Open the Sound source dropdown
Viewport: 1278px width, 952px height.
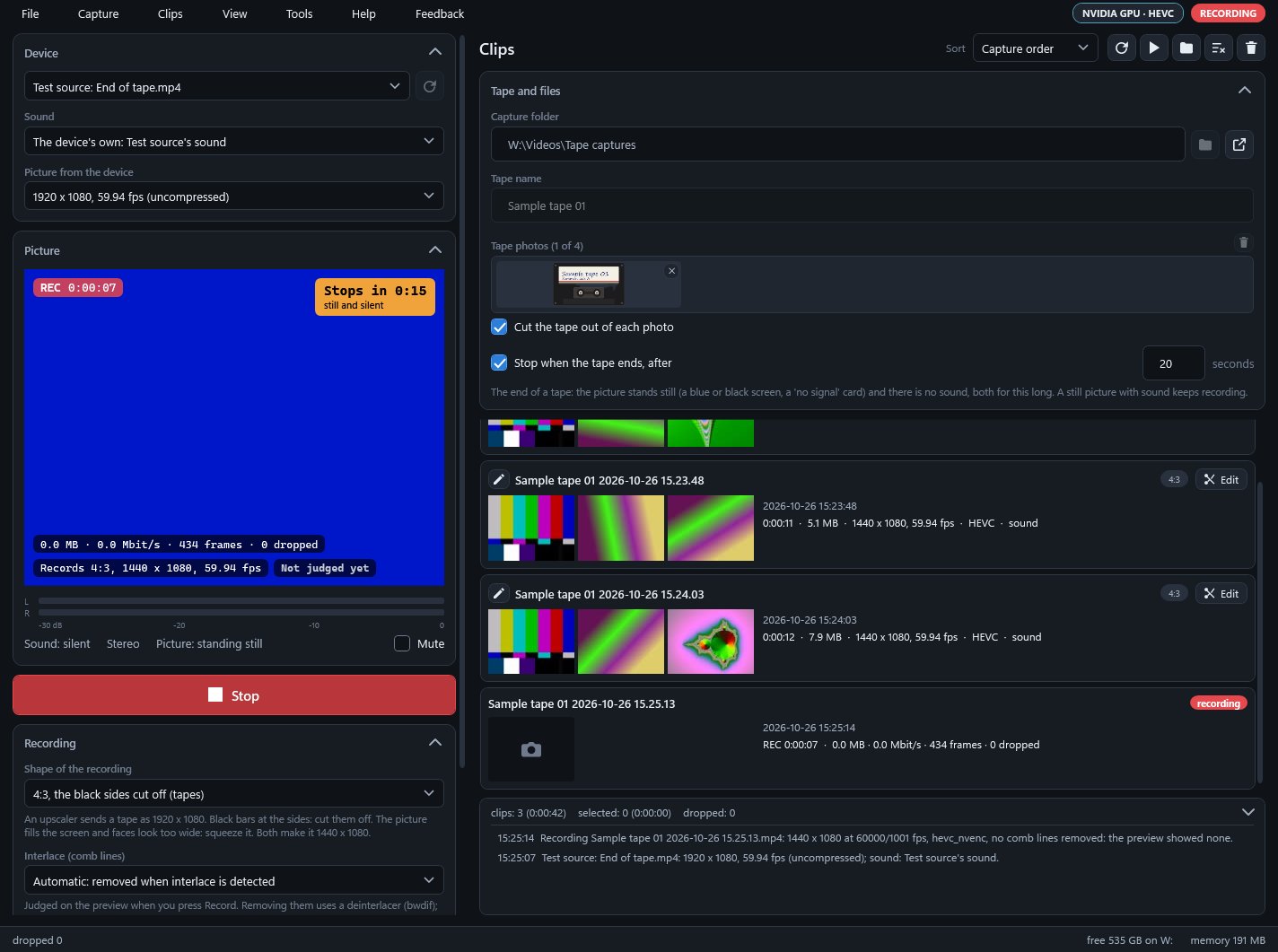pos(234,142)
